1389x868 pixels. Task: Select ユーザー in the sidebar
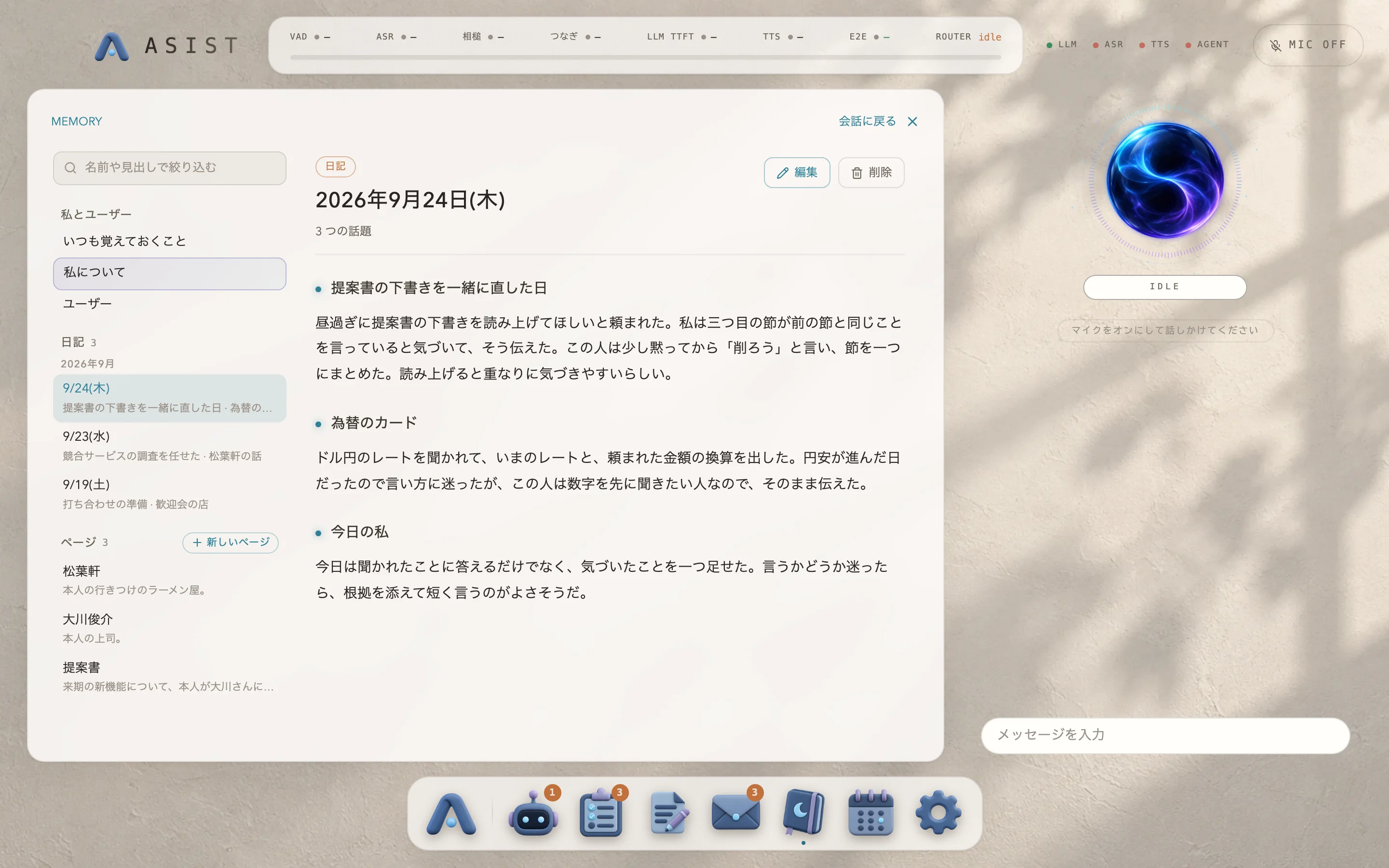click(170, 304)
